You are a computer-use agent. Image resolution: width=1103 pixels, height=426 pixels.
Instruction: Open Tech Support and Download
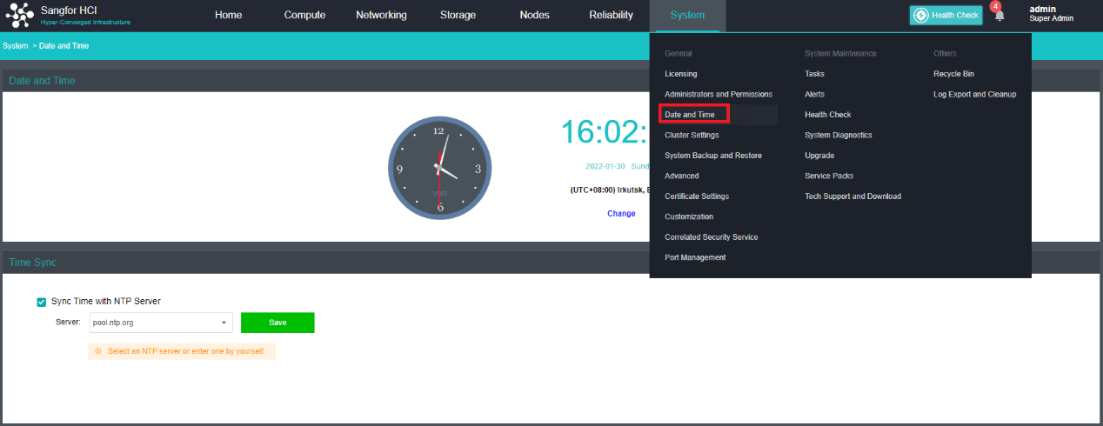click(852, 196)
